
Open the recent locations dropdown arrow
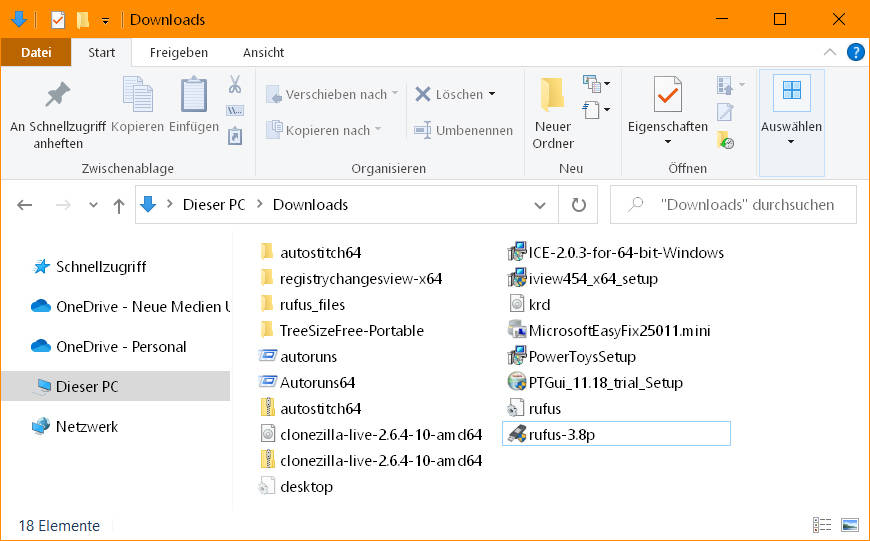pyautogui.click(x=93, y=205)
